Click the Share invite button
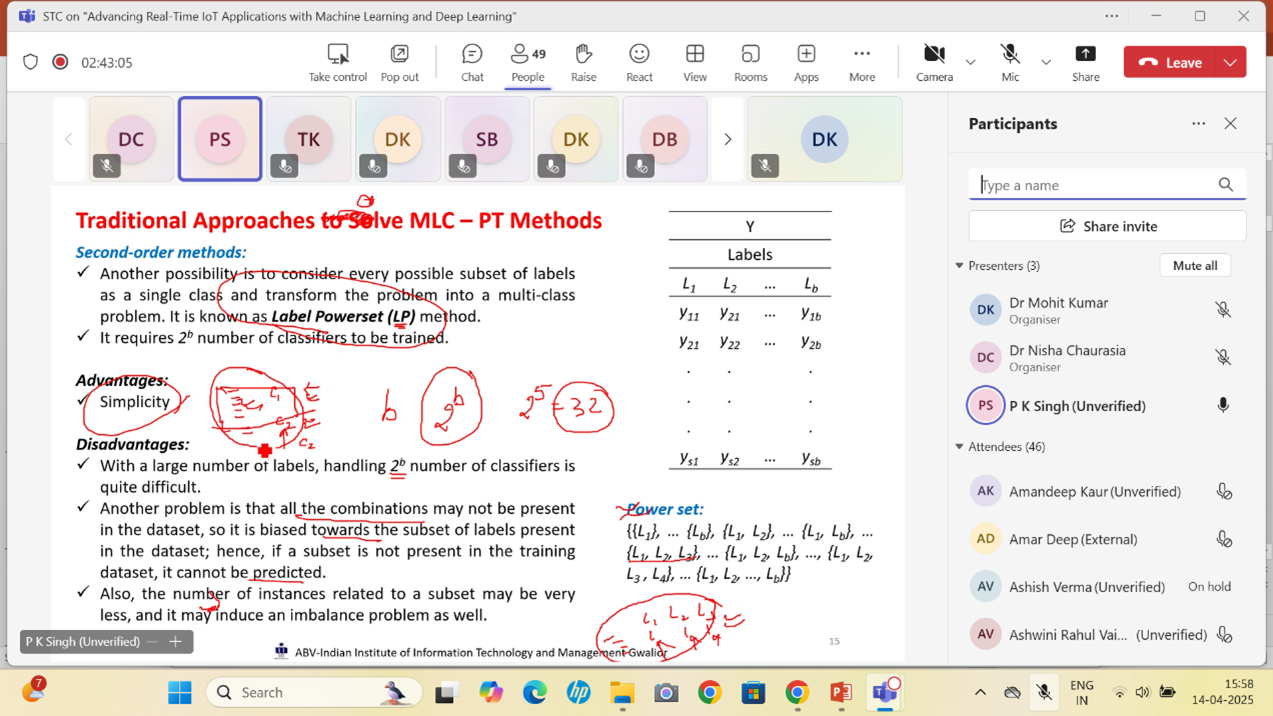Screen dimensions: 1273x716 click(1107, 226)
